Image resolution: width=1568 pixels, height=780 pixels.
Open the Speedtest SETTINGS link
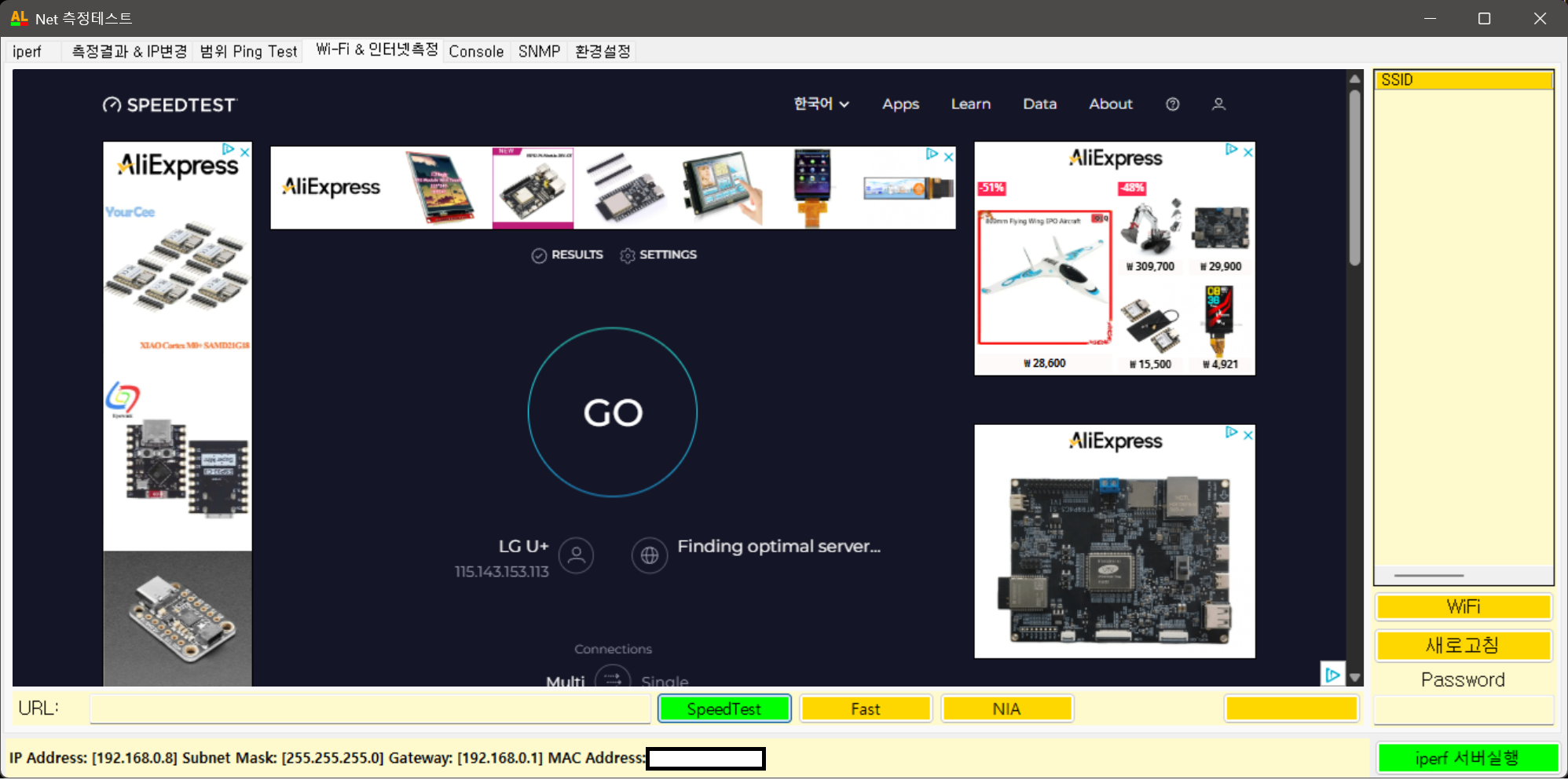pyautogui.click(x=658, y=255)
